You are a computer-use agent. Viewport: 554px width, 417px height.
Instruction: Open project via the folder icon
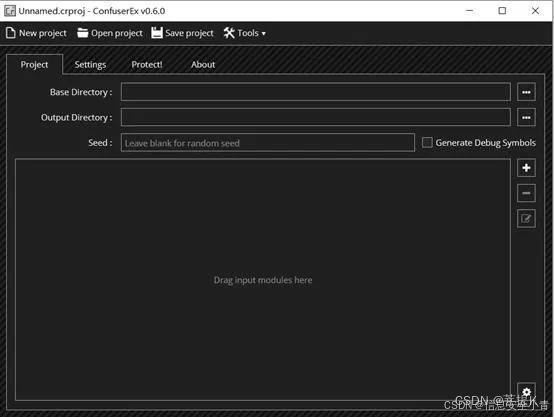point(83,33)
